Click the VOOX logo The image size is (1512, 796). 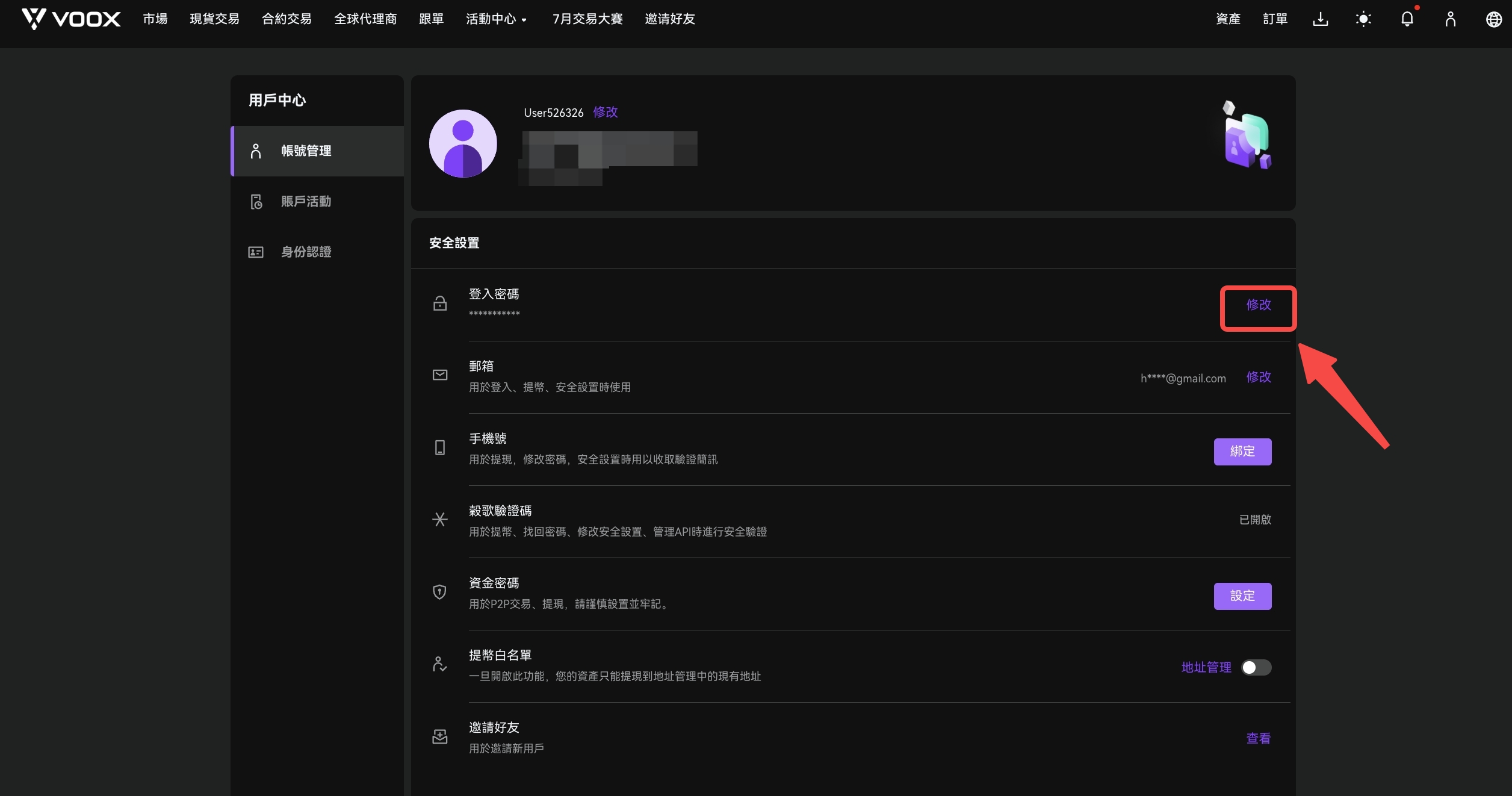[x=71, y=19]
